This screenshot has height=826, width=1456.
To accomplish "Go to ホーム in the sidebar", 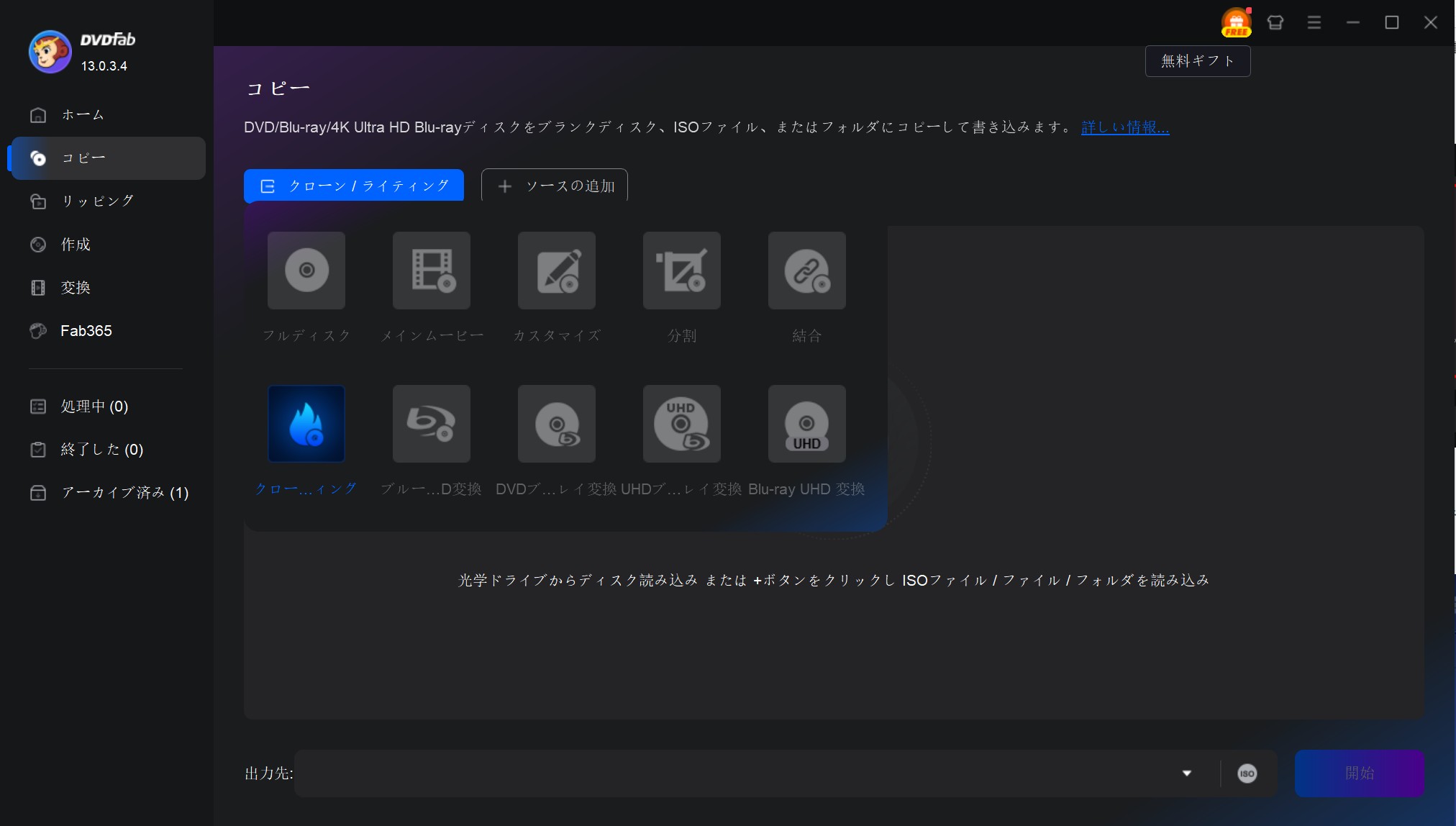I will (108, 115).
